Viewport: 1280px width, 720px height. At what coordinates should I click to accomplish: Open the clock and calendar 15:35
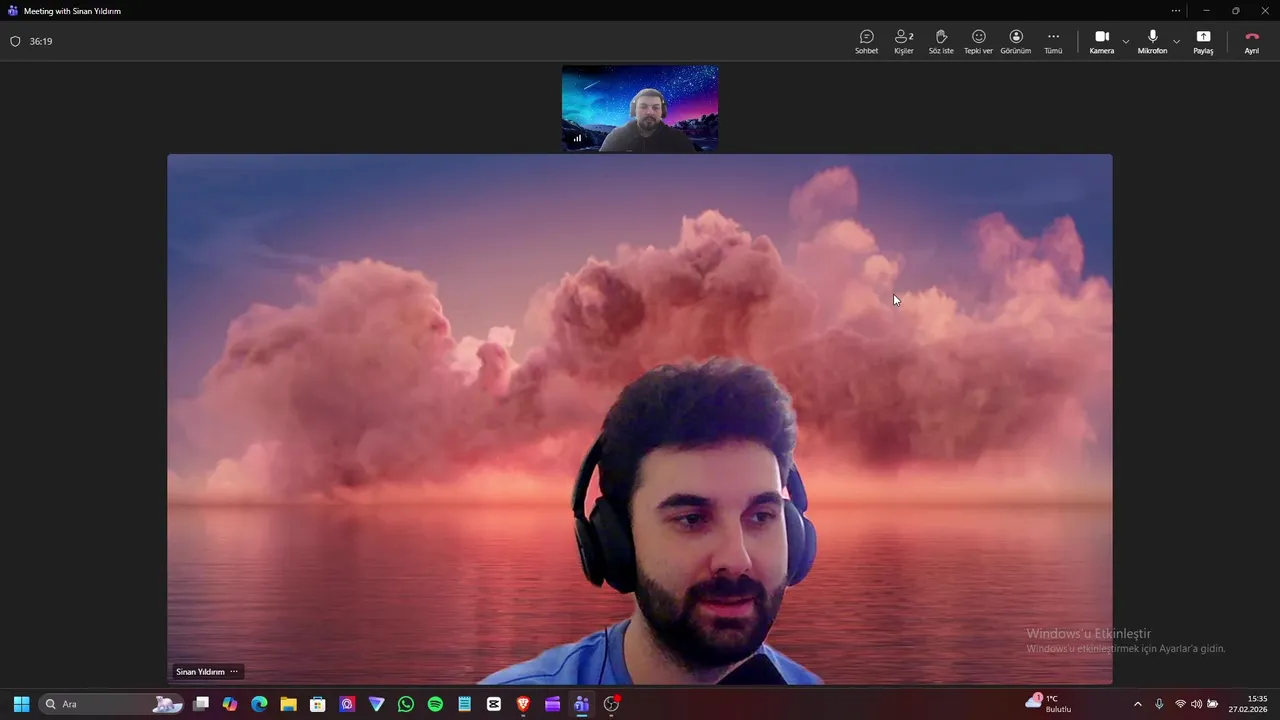tap(1248, 704)
